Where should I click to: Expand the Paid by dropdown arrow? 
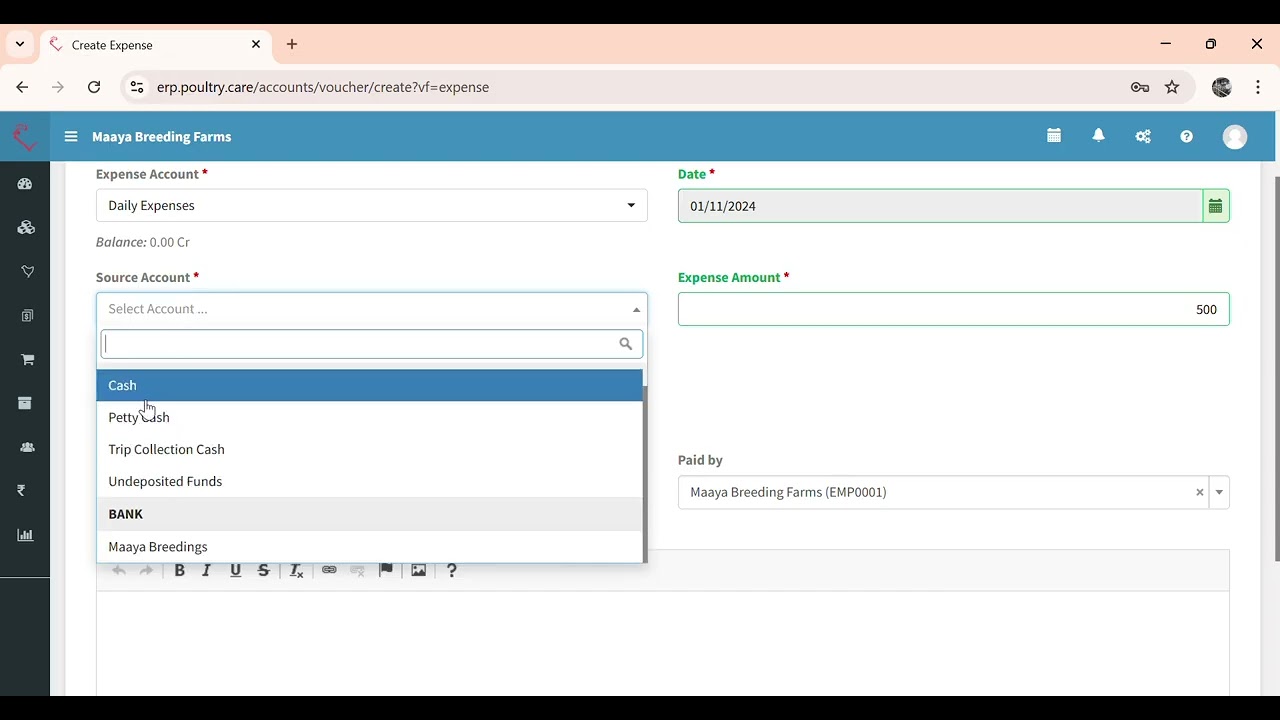click(x=1219, y=492)
